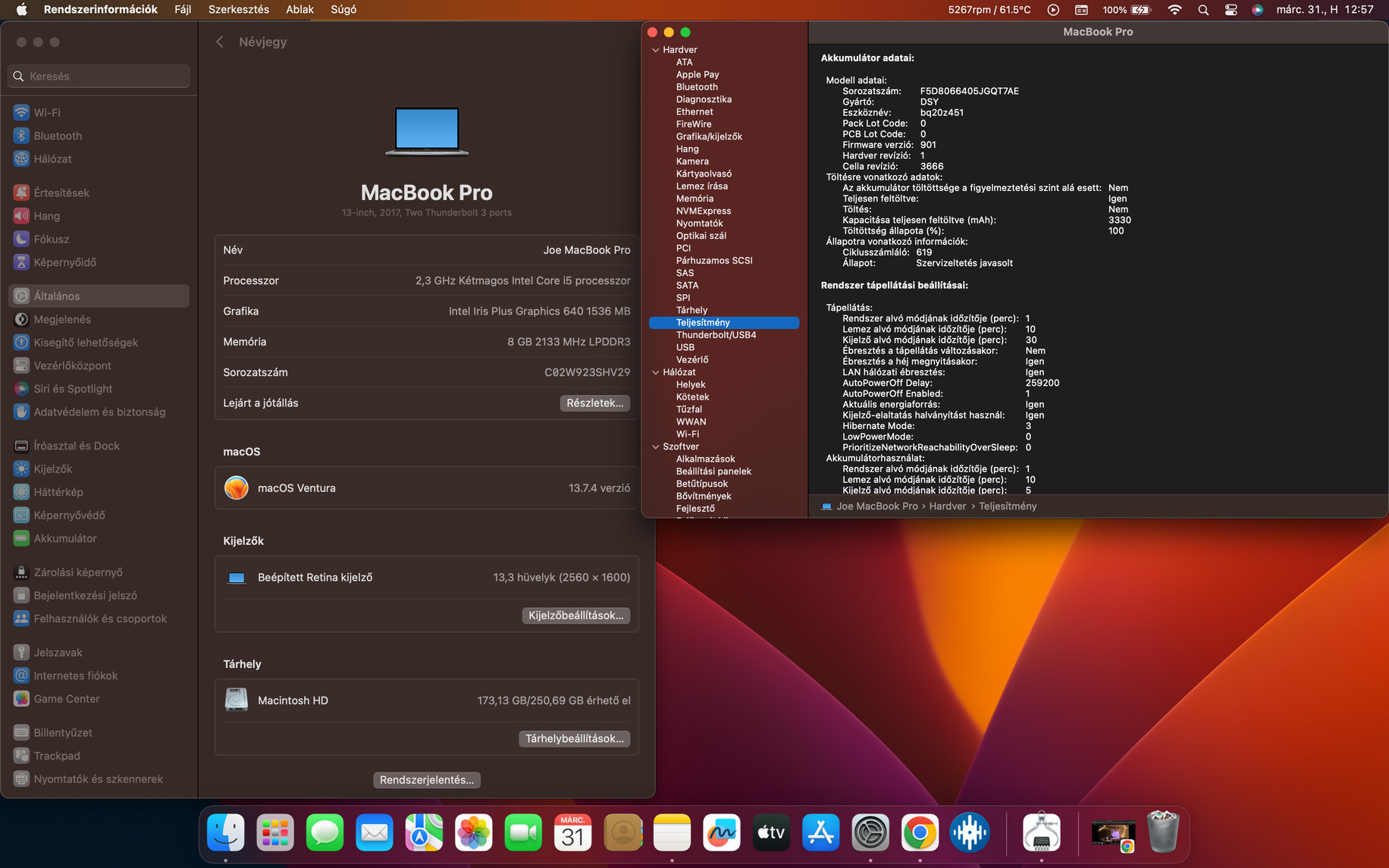Open Messages app in the Dock
The image size is (1389, 868).
(x=325, y=833)
